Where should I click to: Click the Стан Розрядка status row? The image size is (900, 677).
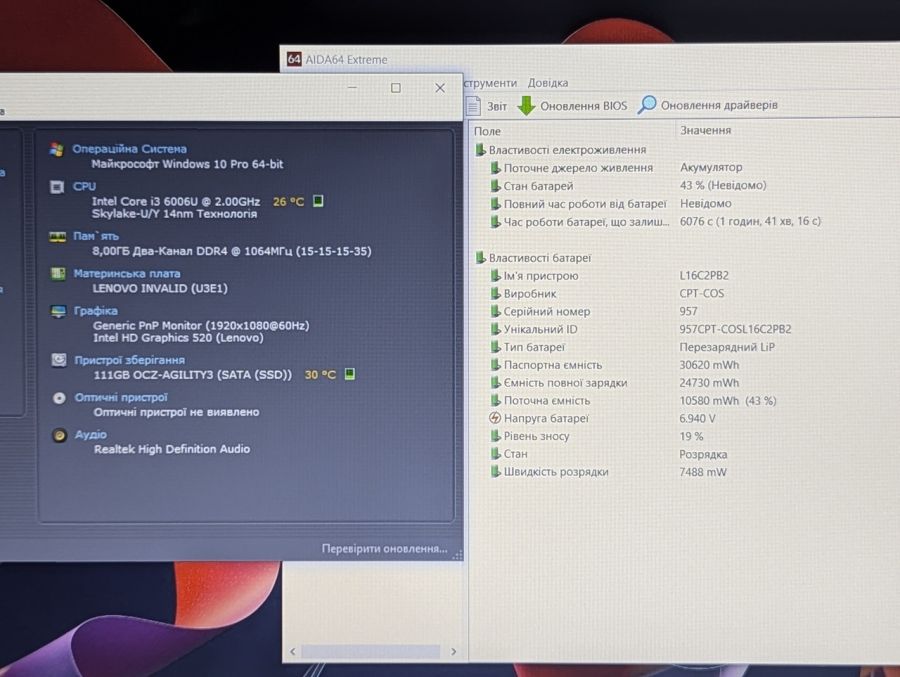(x=608, y=454)
